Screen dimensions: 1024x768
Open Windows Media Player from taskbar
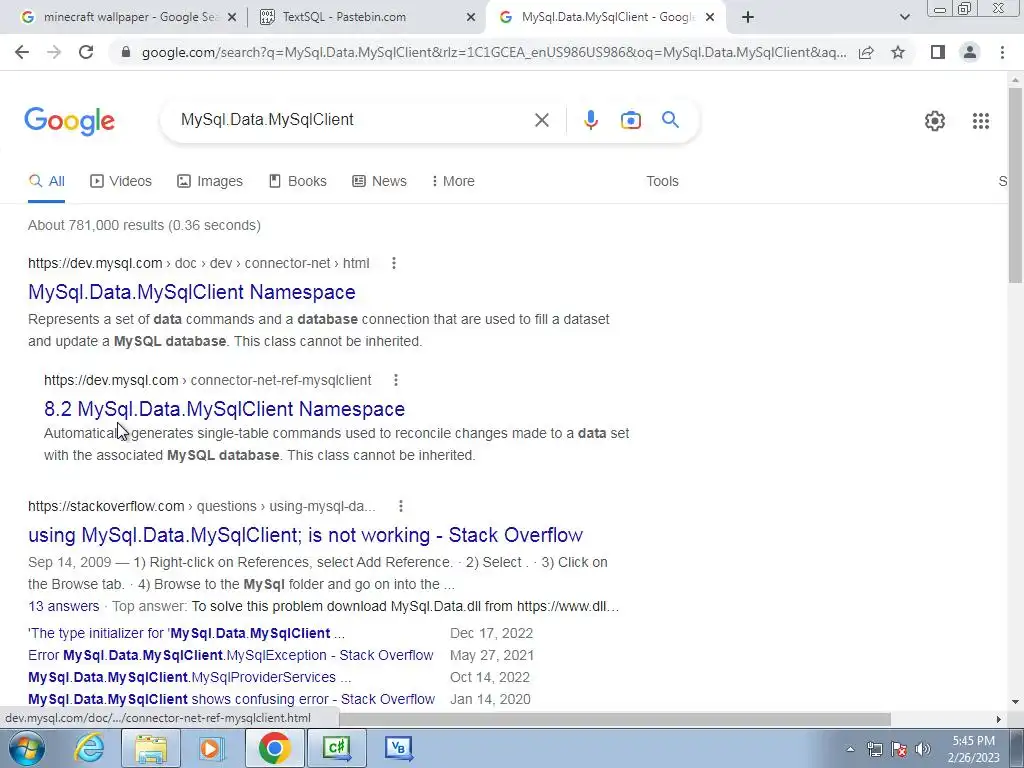point(210,748)
